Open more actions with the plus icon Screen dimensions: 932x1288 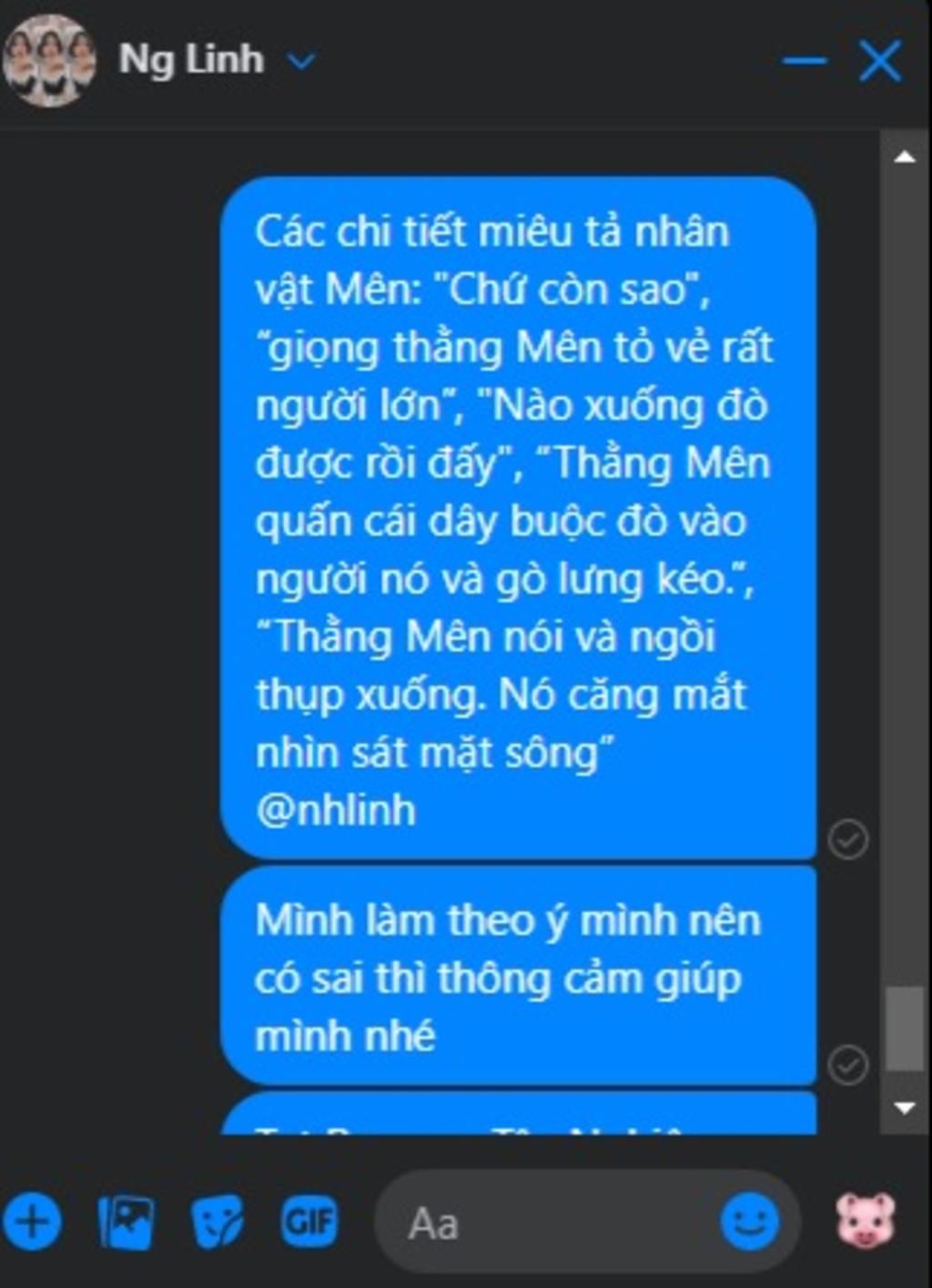[32, 1221]
